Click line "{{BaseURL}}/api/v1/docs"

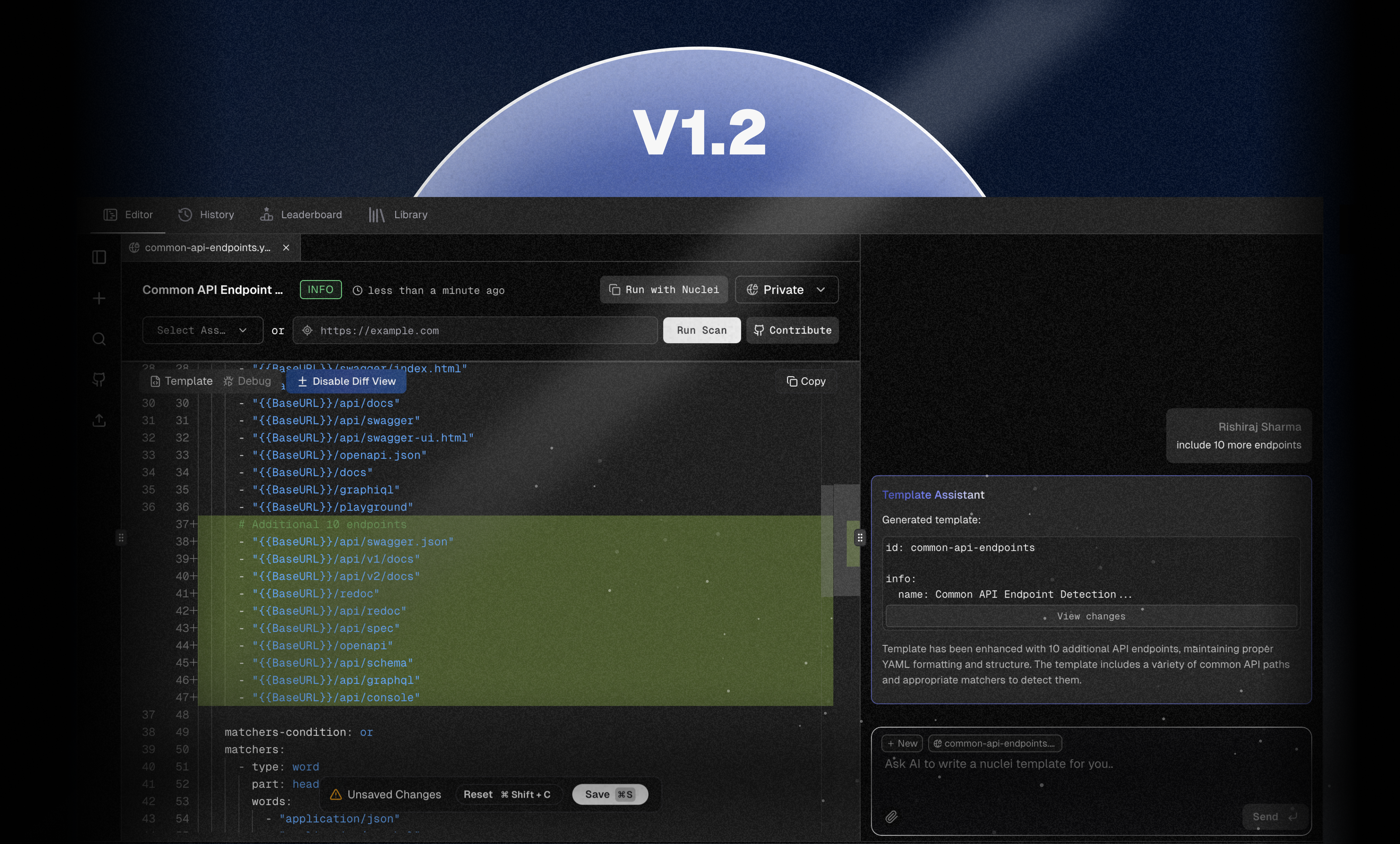[336, 559]
